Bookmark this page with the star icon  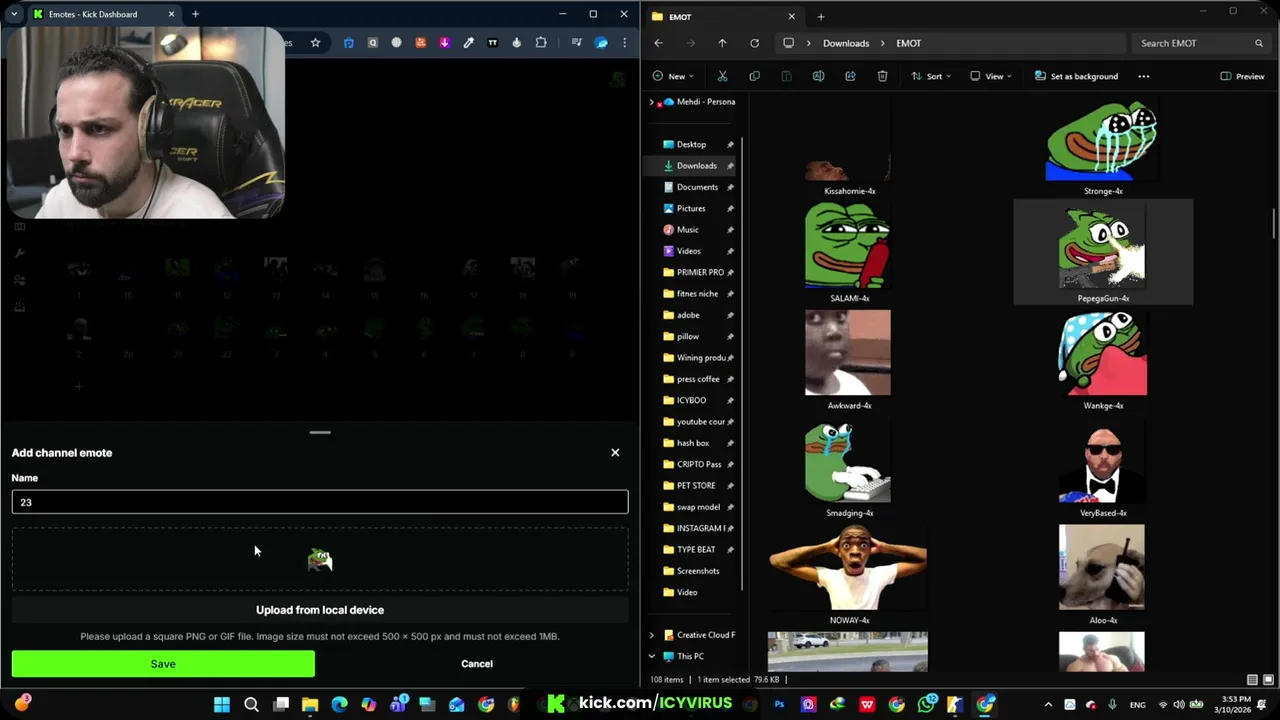(x=315, y=43)
